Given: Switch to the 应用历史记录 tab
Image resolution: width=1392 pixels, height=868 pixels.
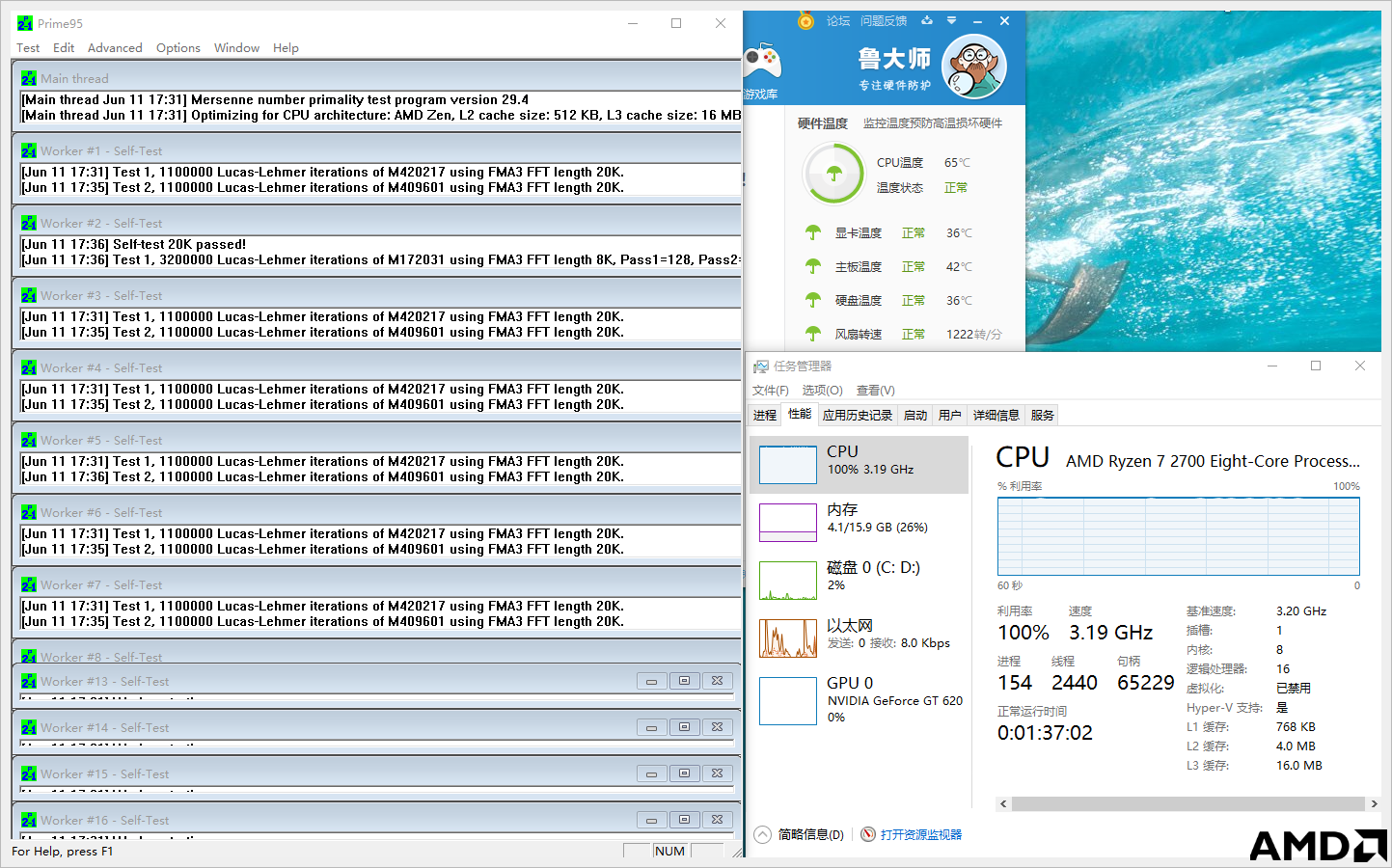Looking at the screenshot, I should pyautogui.click(x=858, y=415).
